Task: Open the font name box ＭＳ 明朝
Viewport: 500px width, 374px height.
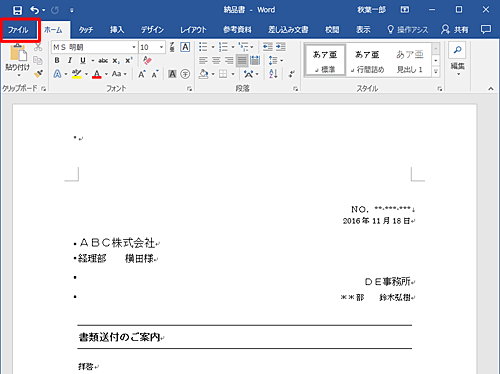Action: [94, 47]
